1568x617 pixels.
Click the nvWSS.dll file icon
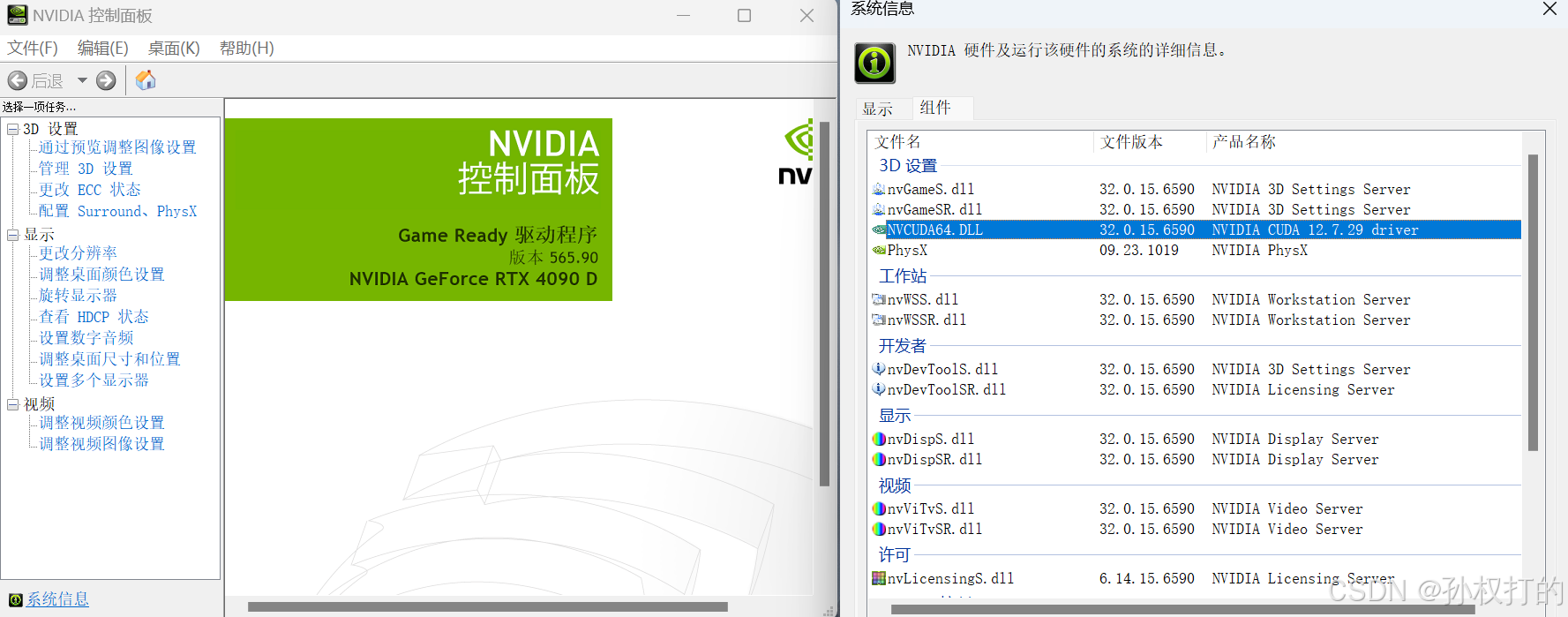point(879,299)
